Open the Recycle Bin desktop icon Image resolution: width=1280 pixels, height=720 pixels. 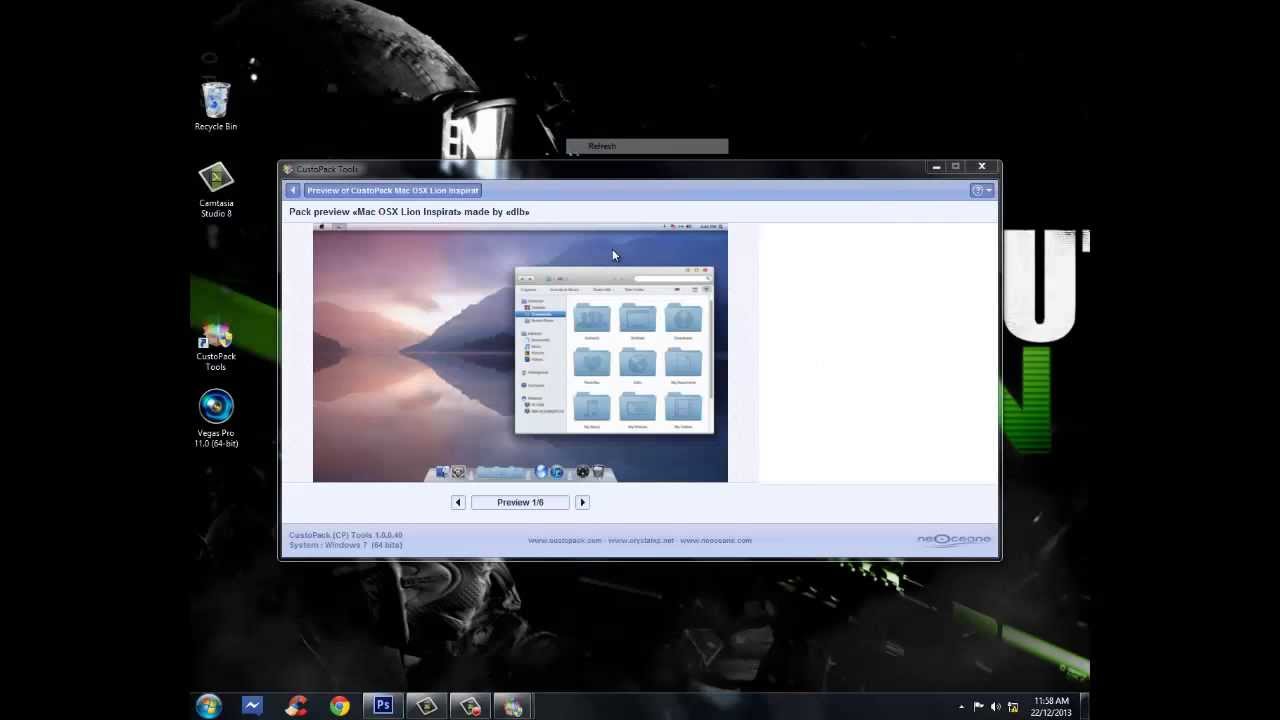click(x=216, y=107)
